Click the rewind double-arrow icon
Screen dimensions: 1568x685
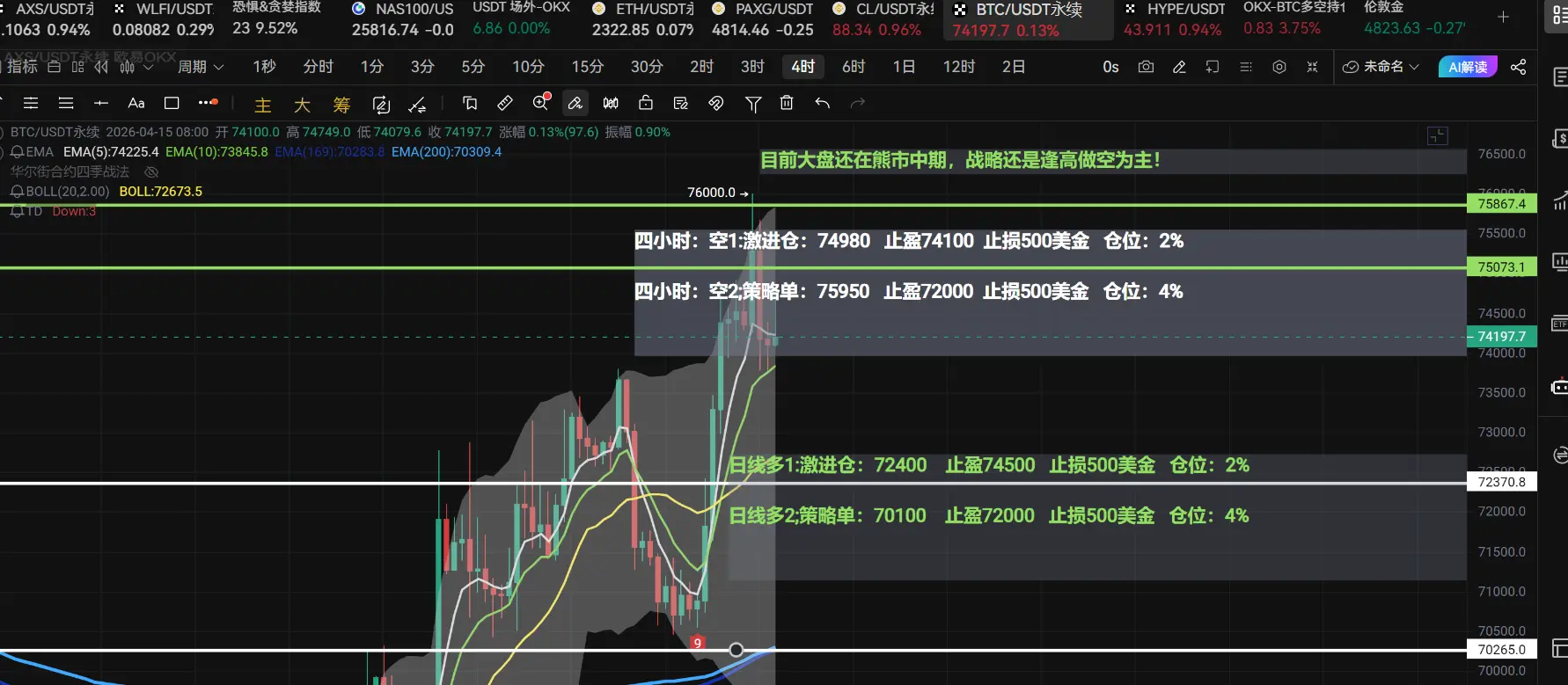click(101, 67)
